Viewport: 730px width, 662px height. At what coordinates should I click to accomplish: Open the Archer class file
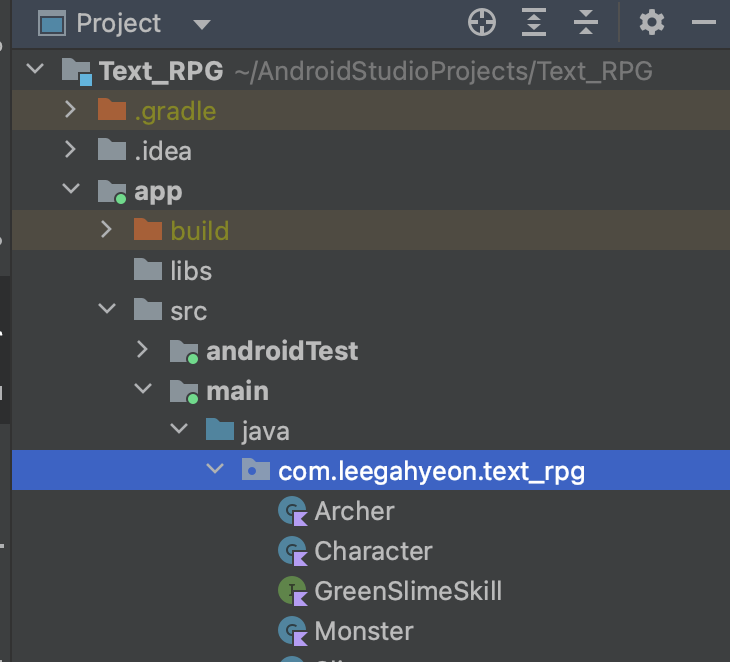(x=355, y=511)
